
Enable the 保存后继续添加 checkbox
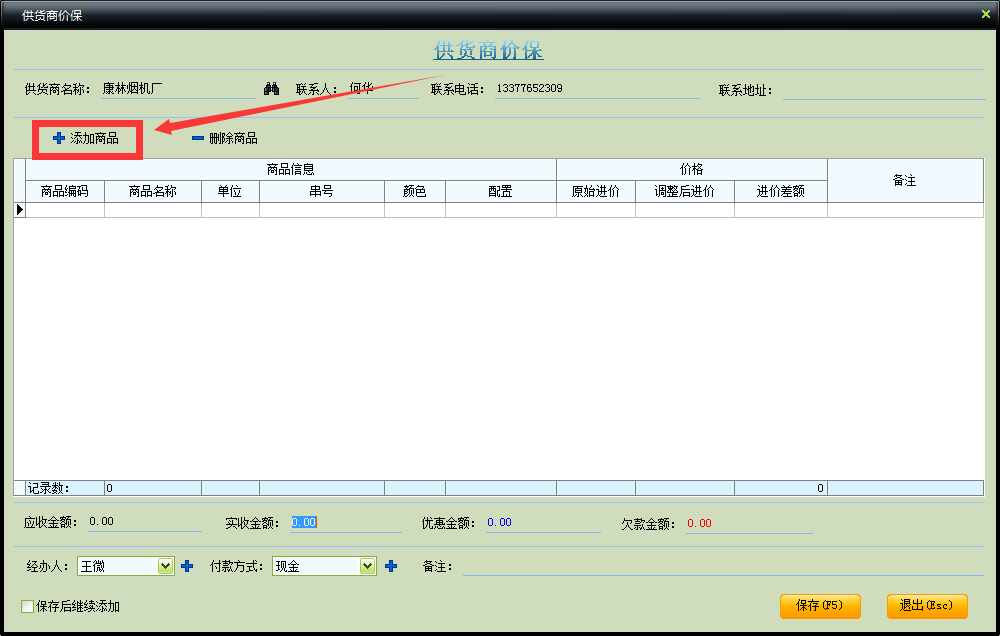[28, 606]
